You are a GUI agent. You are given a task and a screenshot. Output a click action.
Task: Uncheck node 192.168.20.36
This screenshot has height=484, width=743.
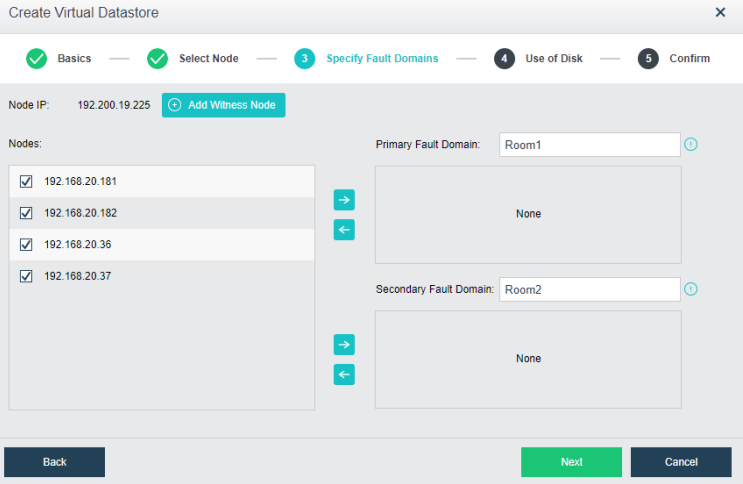[27, 245]
